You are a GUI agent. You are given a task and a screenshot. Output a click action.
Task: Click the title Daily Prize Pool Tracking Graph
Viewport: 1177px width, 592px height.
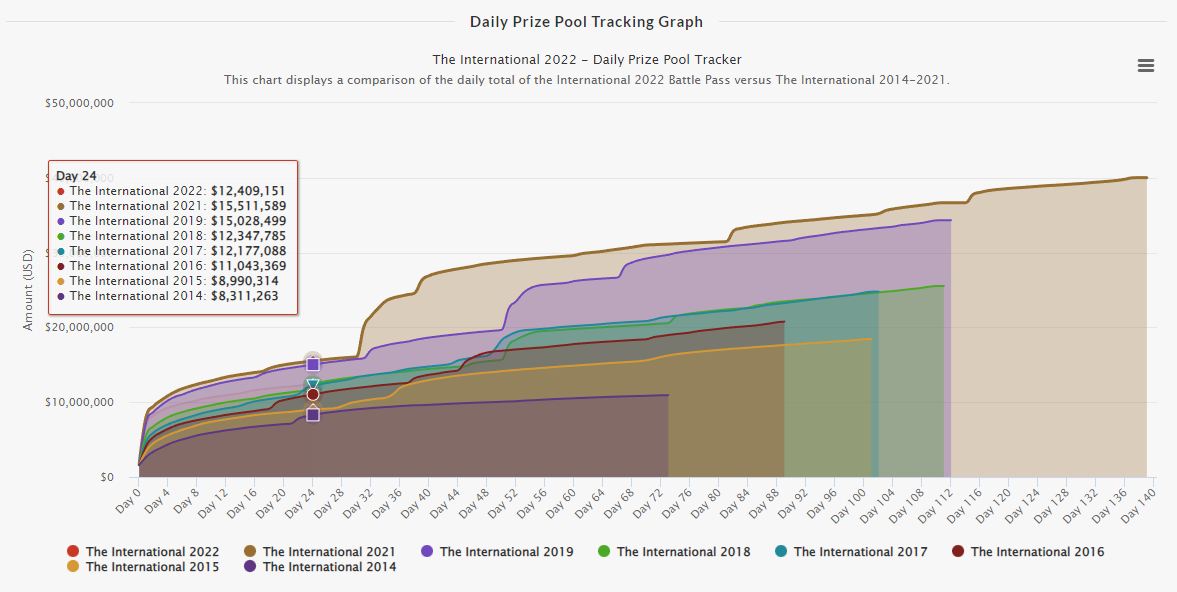(586, 21)
